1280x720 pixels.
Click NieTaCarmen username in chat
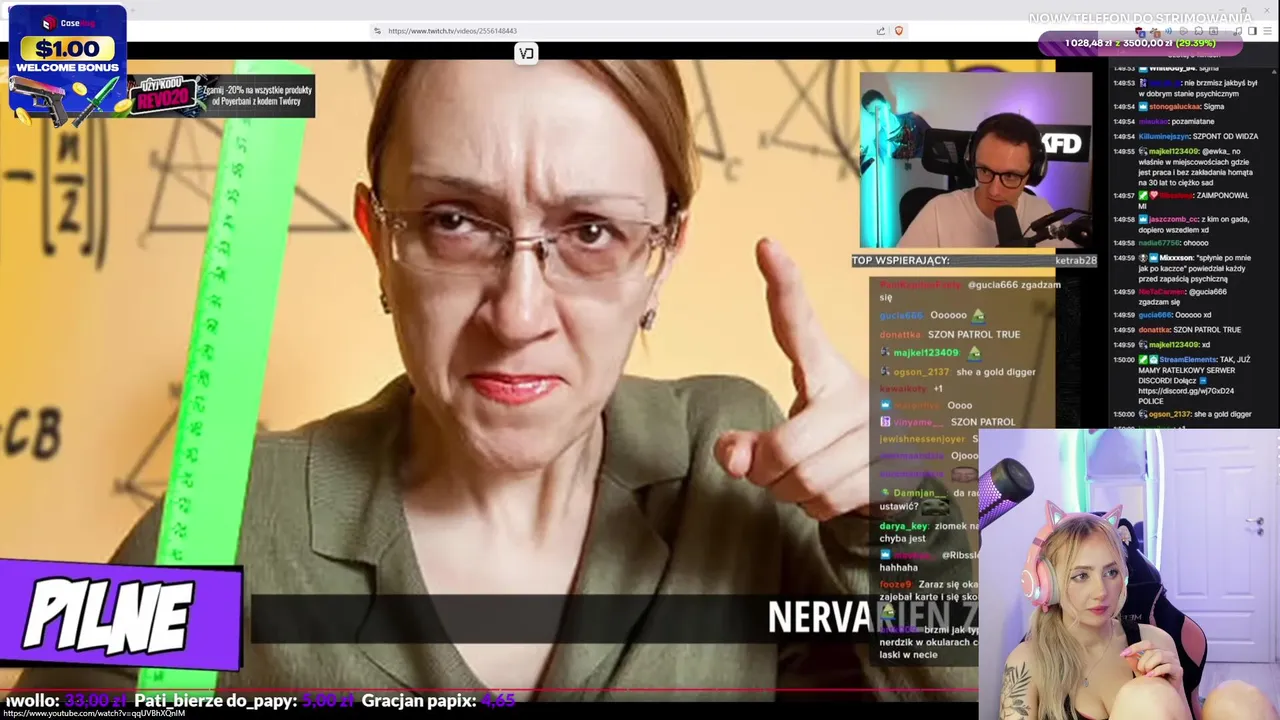point(1162,292)
